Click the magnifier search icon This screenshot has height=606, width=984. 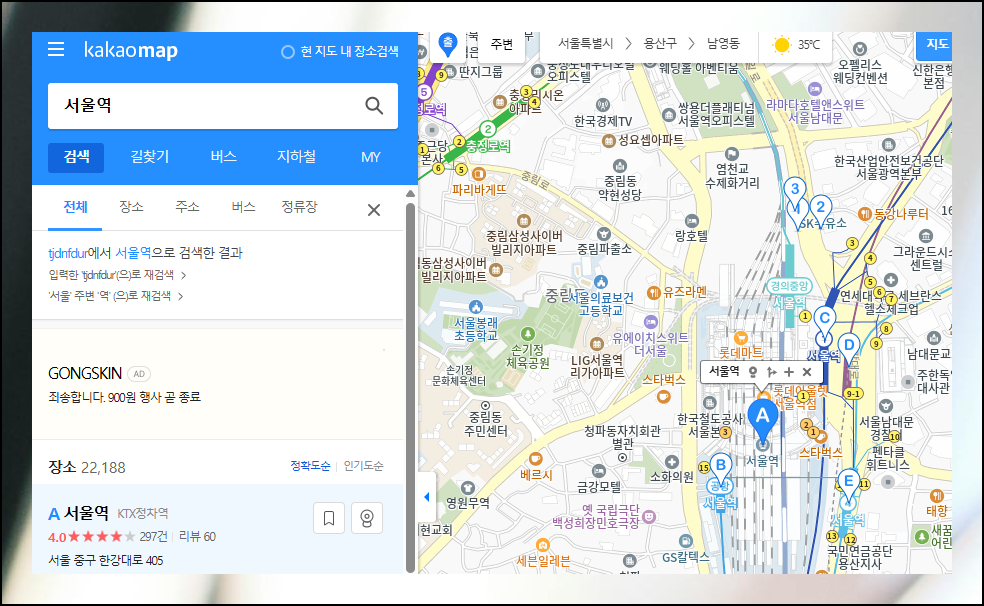pos(374,105)
